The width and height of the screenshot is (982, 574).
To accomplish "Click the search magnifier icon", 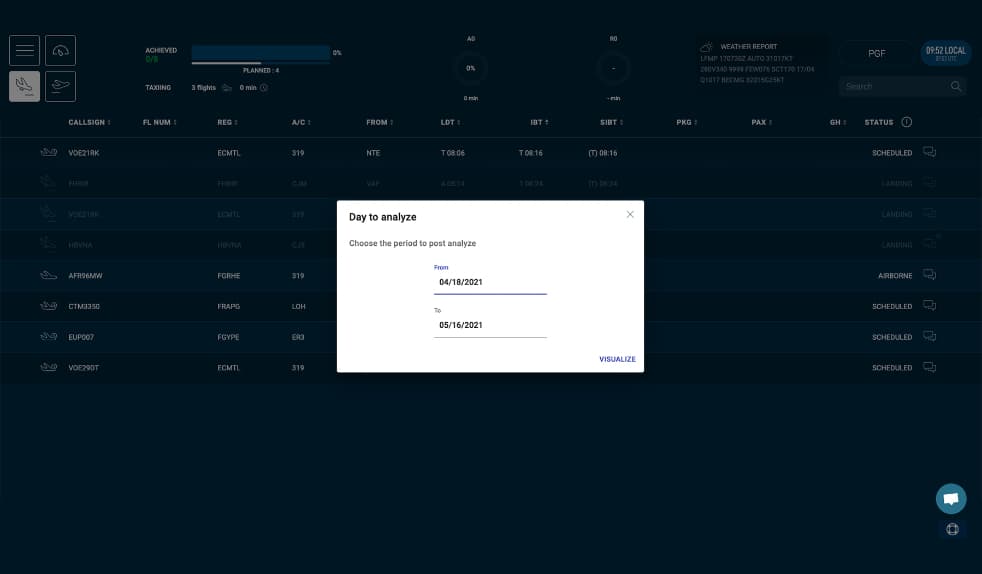I will click(956, 86).
